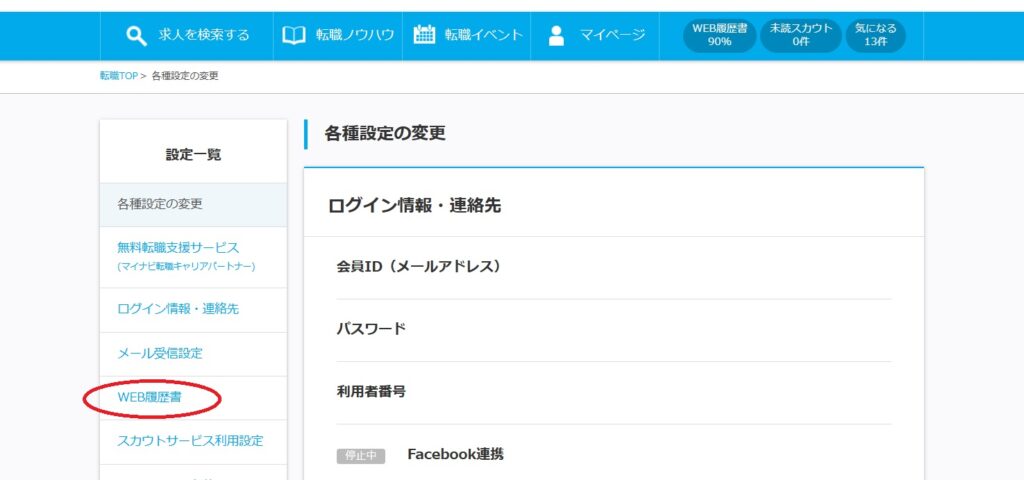Open スカウトサービス利用設定 in the sidebar
The image size is (1024, 480).
[x=190, y=440]
